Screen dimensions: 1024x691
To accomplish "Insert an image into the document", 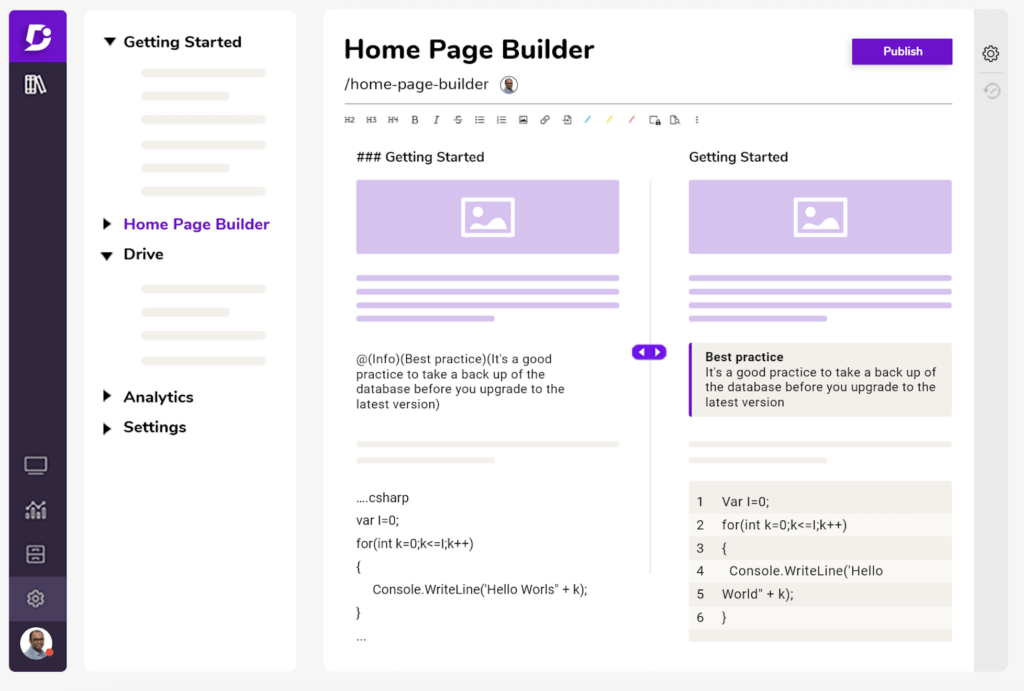I will [522, 119].
